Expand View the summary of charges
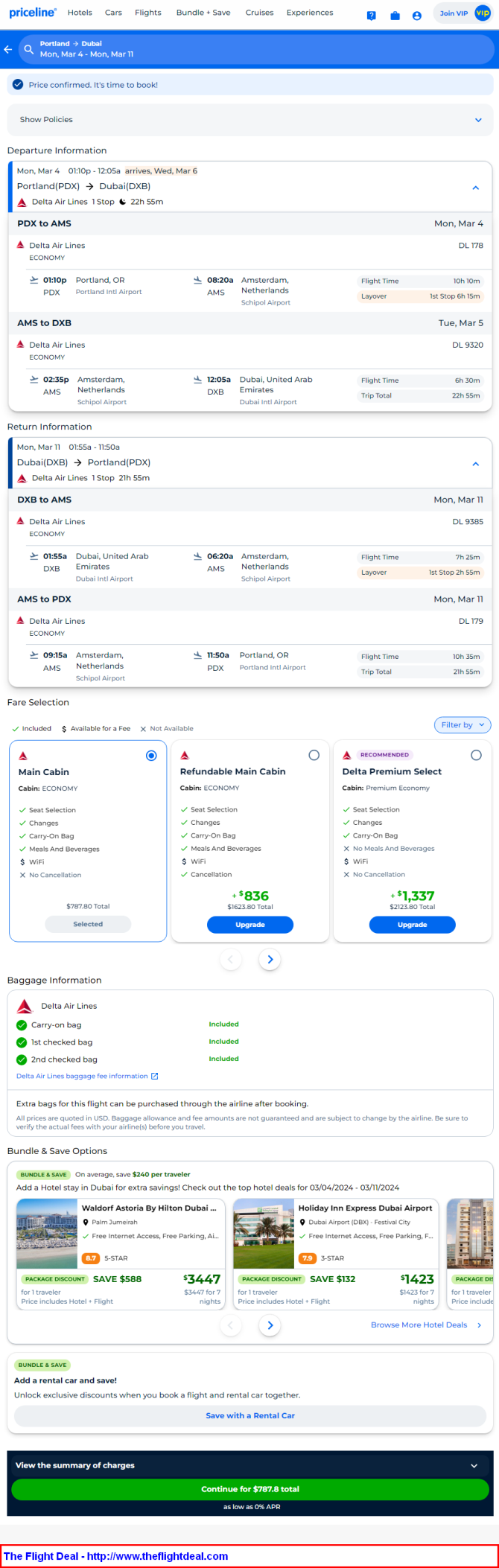499x1568 pixels. click(x=250, y=1465)
